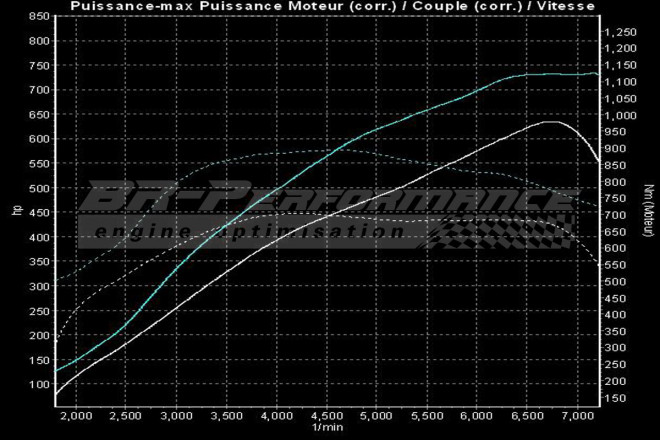Click the BR-Performance watermark logo

(x=330, y=200)
